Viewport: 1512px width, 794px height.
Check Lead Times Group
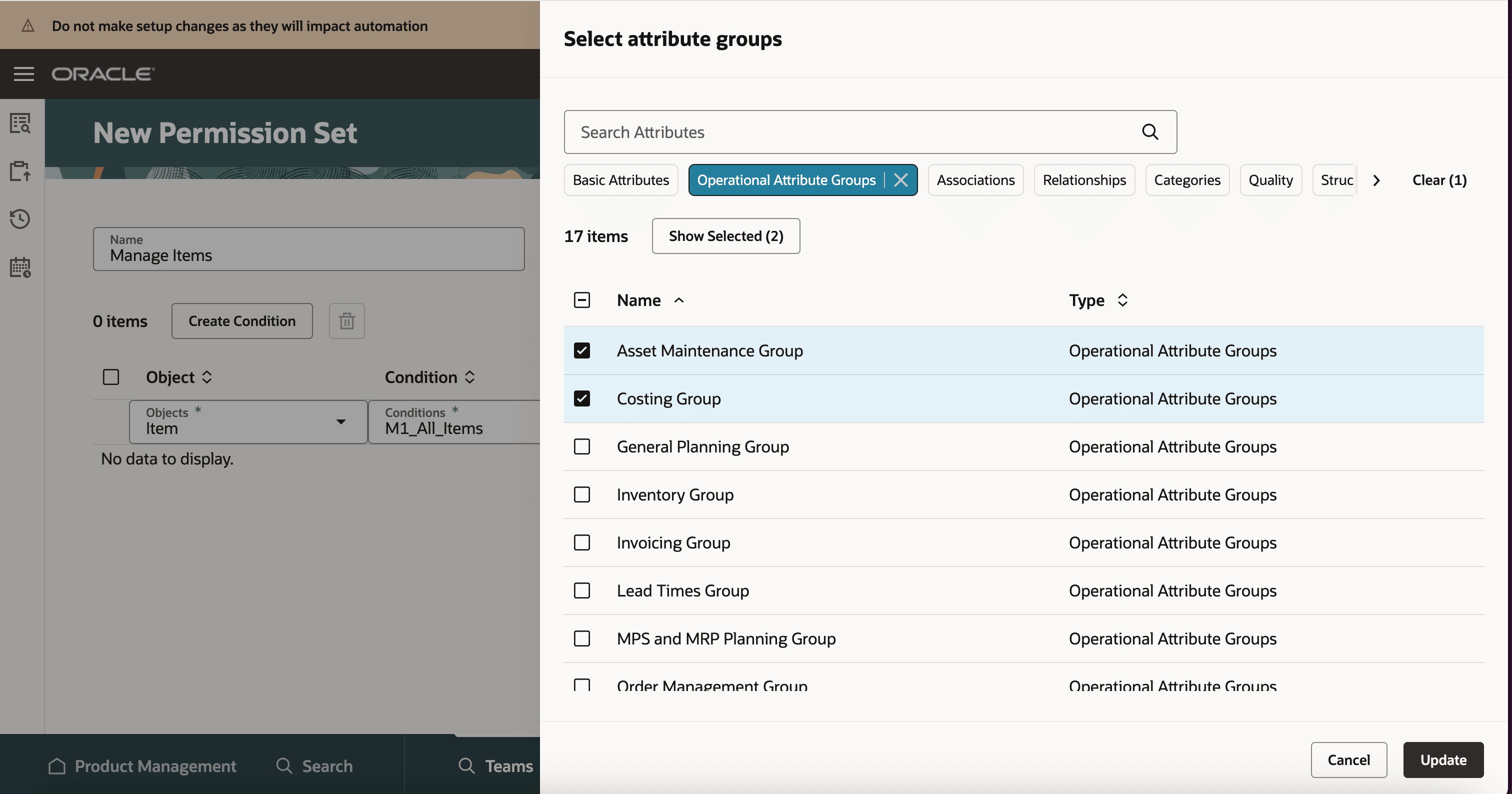pos(581,591)
